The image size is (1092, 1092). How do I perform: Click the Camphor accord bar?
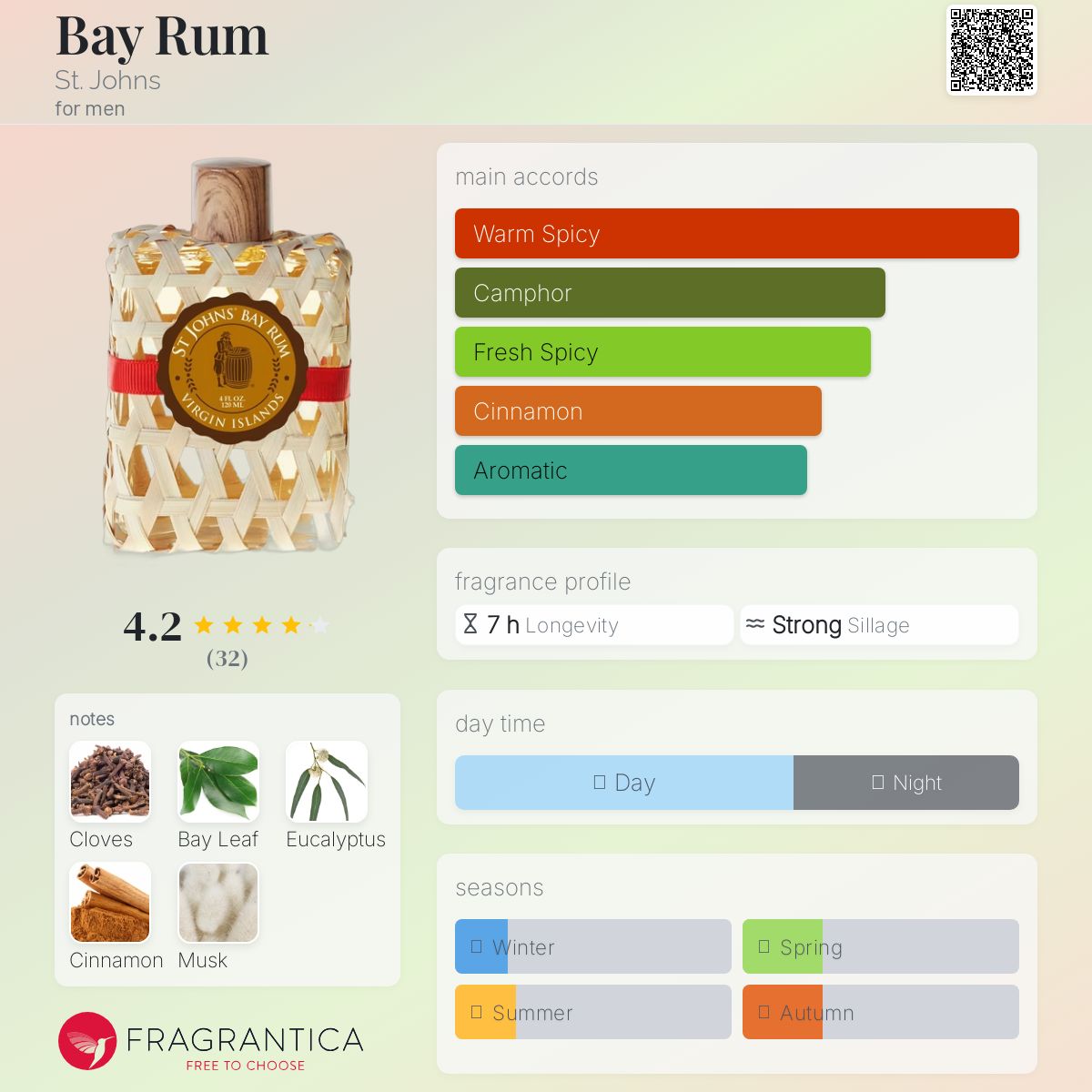pyautogui.click(x=670, y=293)
